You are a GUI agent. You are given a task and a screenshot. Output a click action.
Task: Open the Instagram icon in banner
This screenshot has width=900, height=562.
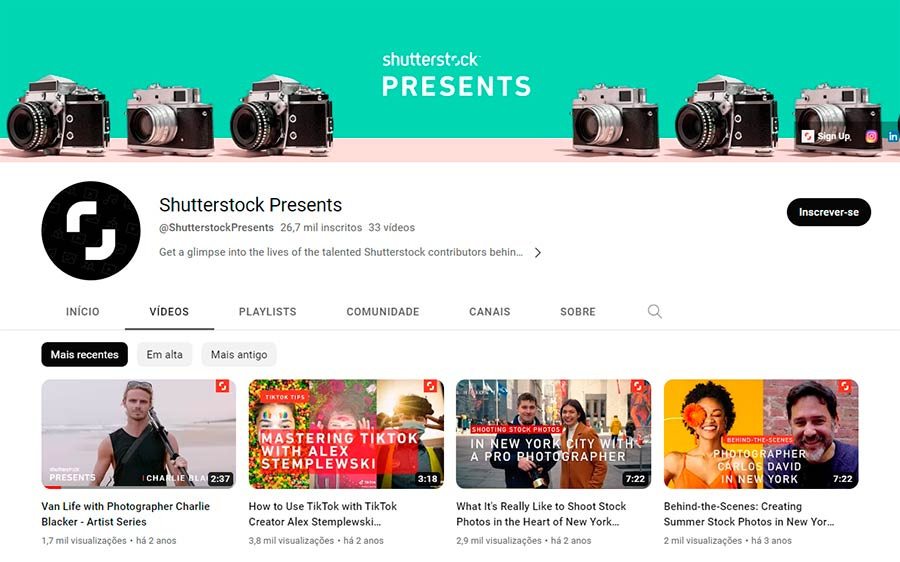click(x=871, y=136)
